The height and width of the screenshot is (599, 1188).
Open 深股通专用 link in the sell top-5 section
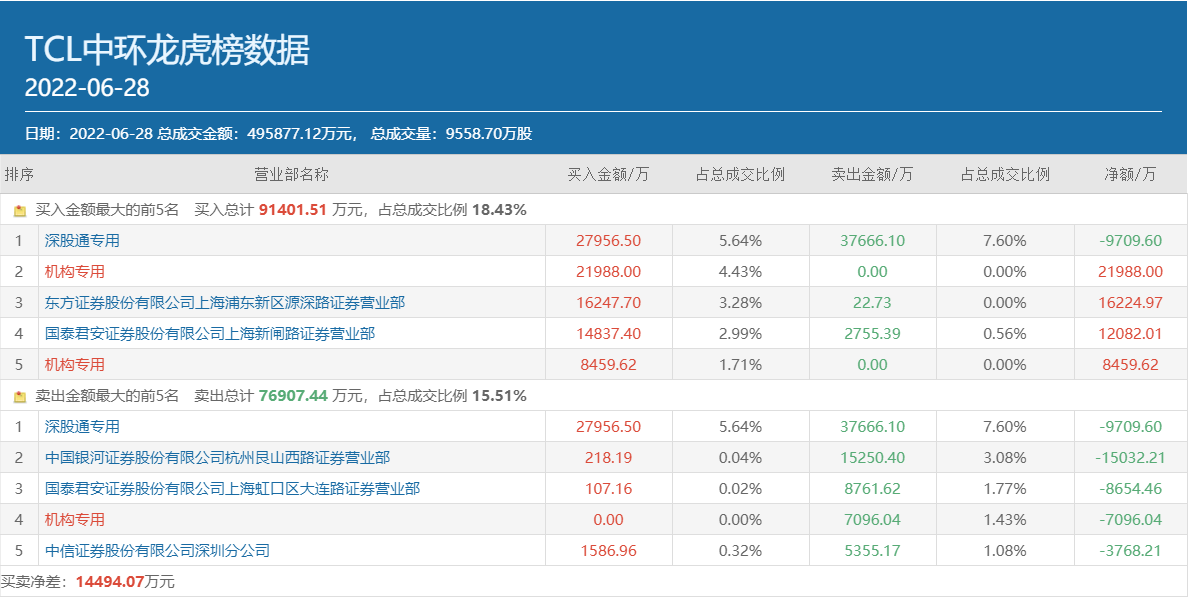coord(82,427)
